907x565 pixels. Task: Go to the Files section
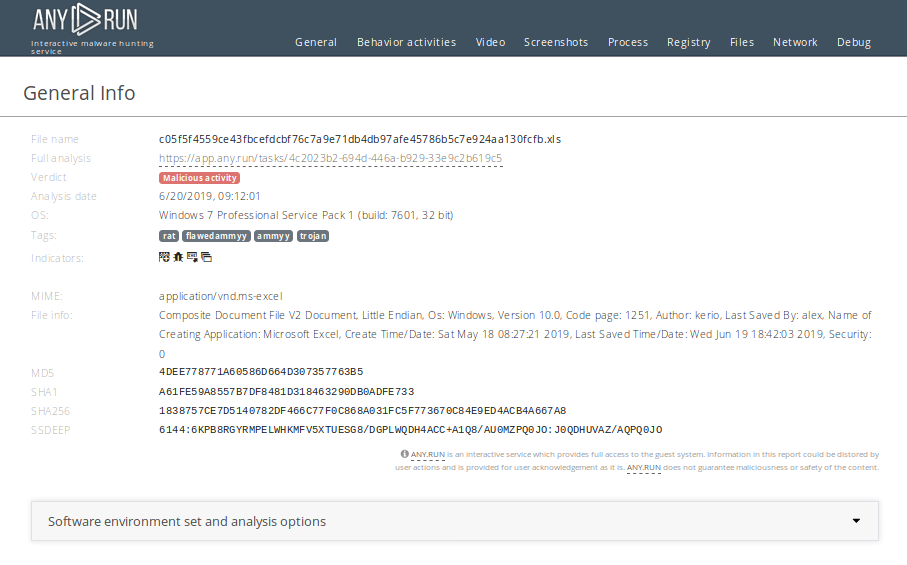pyautogui.click(x=742, y=42)
